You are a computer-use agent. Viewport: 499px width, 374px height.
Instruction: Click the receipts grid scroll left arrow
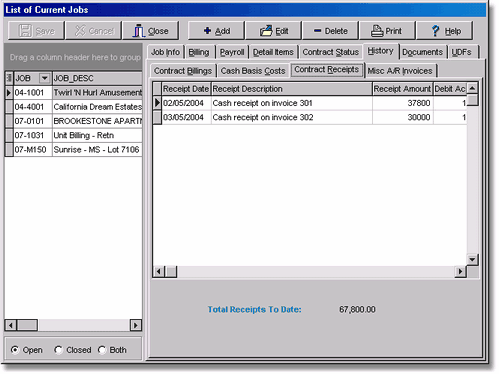(159, 272)
